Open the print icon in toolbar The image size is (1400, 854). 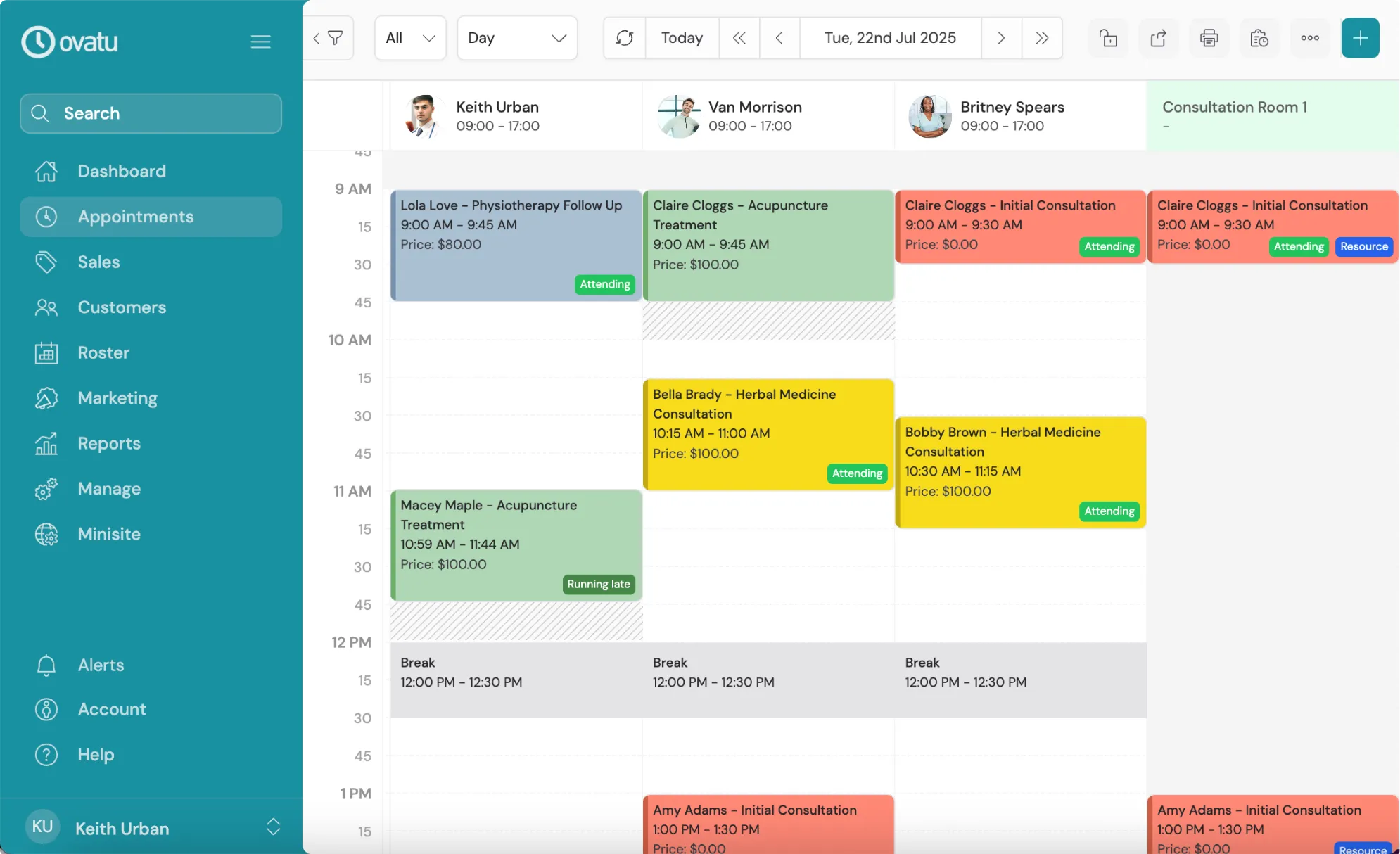point(1209,38)
